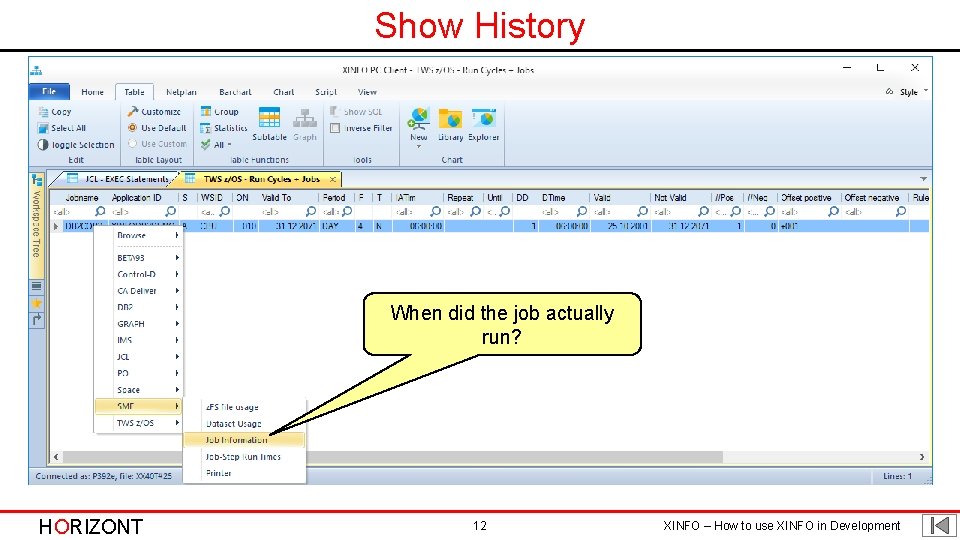The width and height of the screenshot is (960, 540).
Task: Choose Job Information from SMF submenu
Action: [244, 440]
